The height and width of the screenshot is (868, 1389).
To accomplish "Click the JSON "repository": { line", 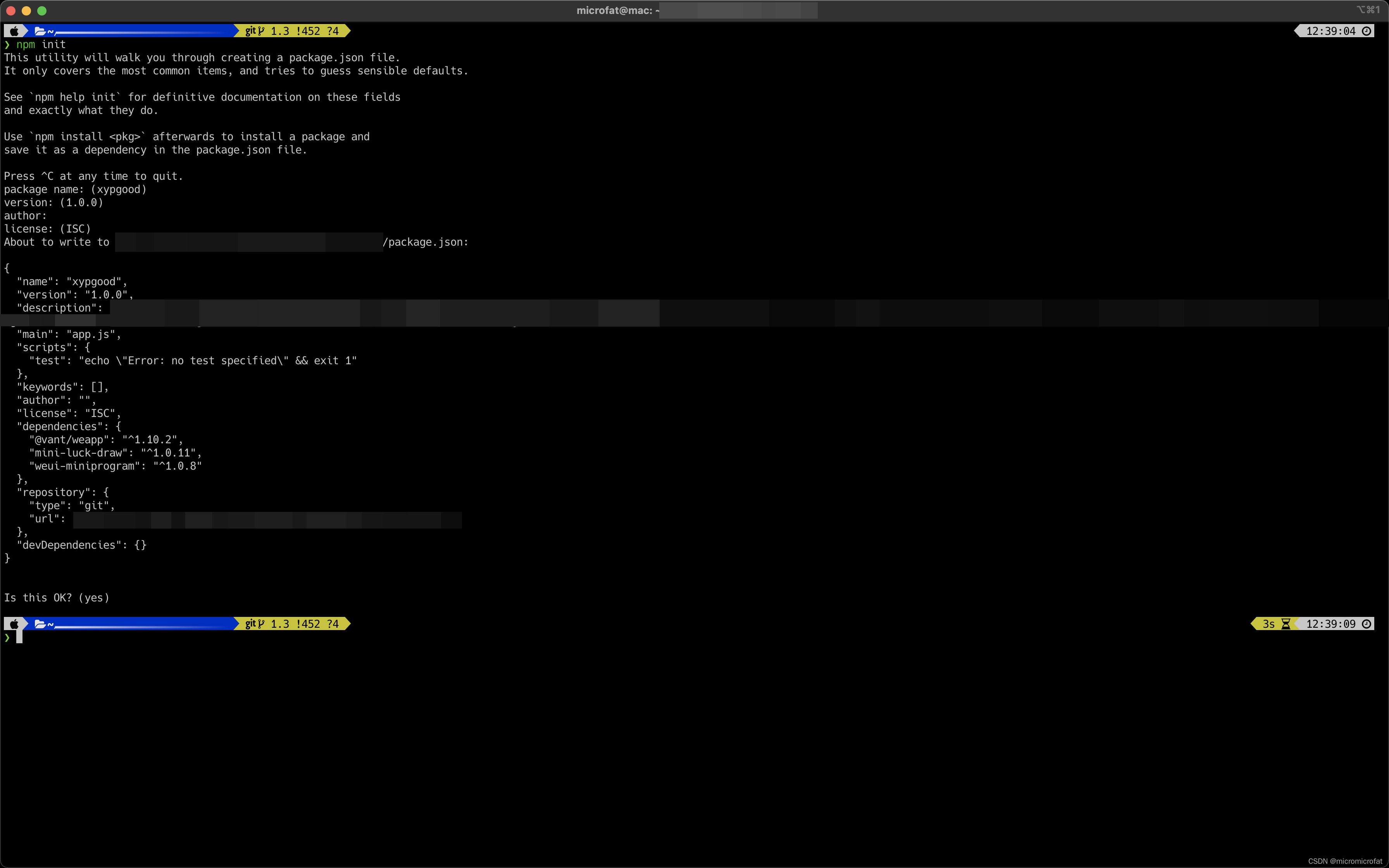I will (x=62, y=493).
